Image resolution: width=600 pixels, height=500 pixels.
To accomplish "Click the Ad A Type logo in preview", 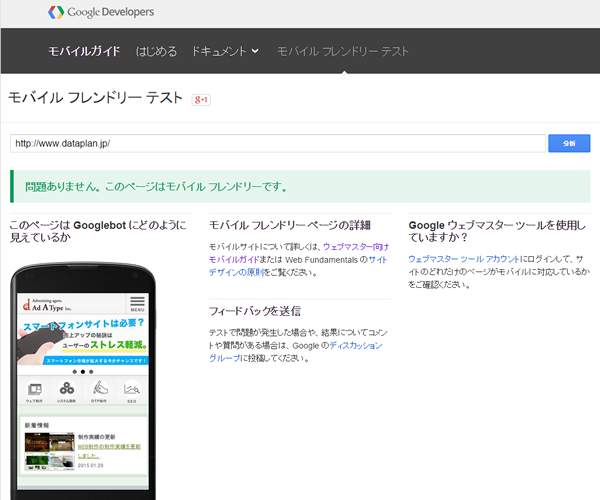I will 47,305.
